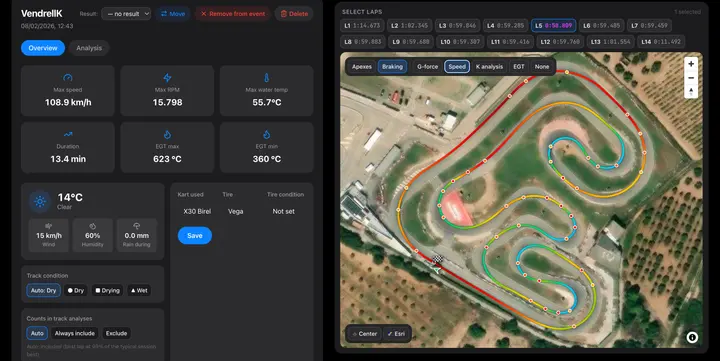Click Remove from event button
Image resolution: width=720 pixels, height=361 pixels.
[x=233, y=14]
